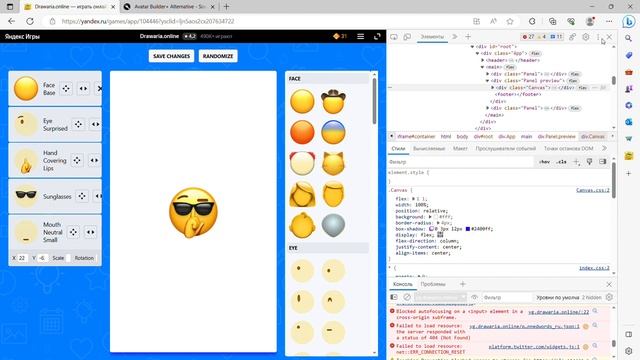The image size is (640, 360).
Task: Flip the Hand Covering Lips layer horizontally
Action: click(x=94, y=160)
